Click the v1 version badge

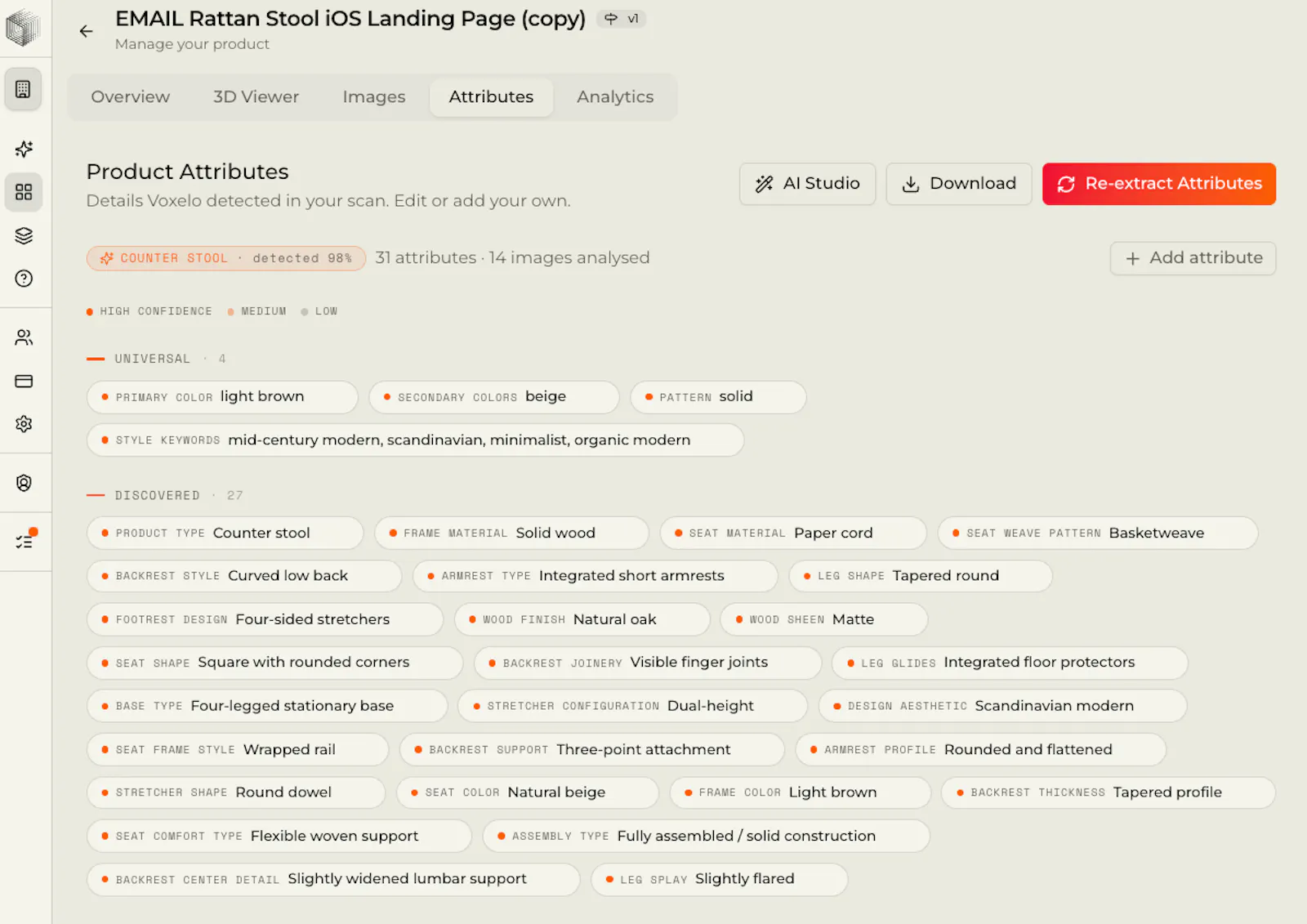point(622,19)
